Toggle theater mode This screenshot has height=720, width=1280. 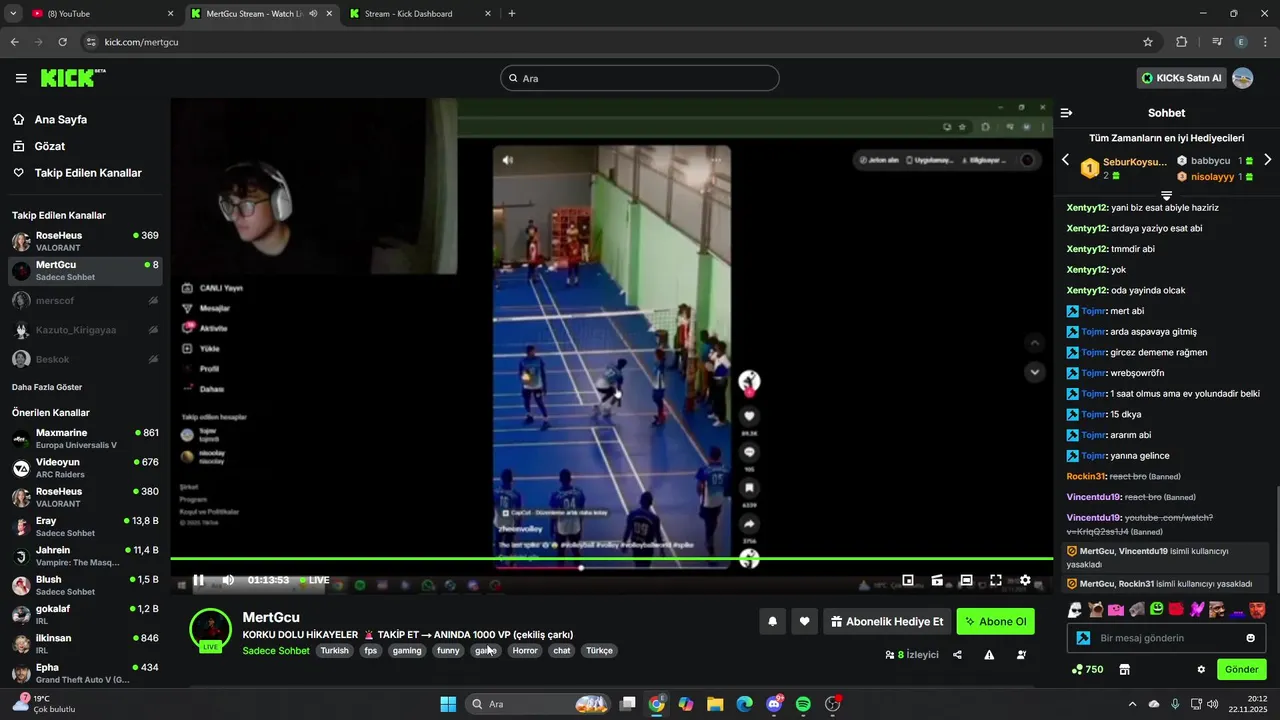pyautogui.click(x=966, y=580)
